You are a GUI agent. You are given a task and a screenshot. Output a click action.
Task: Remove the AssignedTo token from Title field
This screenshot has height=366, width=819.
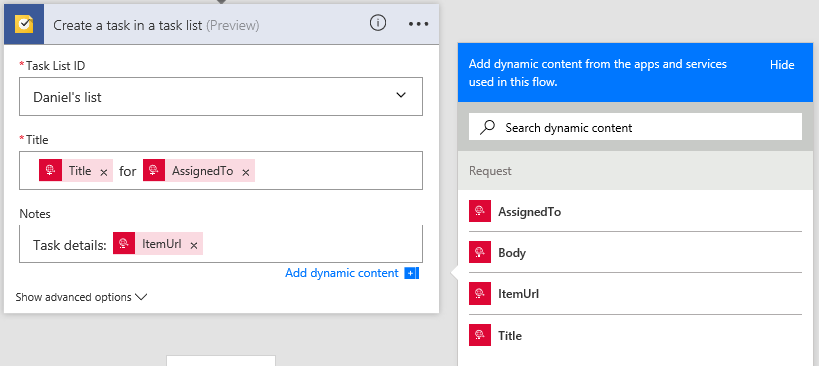click(x=245, y=172)
